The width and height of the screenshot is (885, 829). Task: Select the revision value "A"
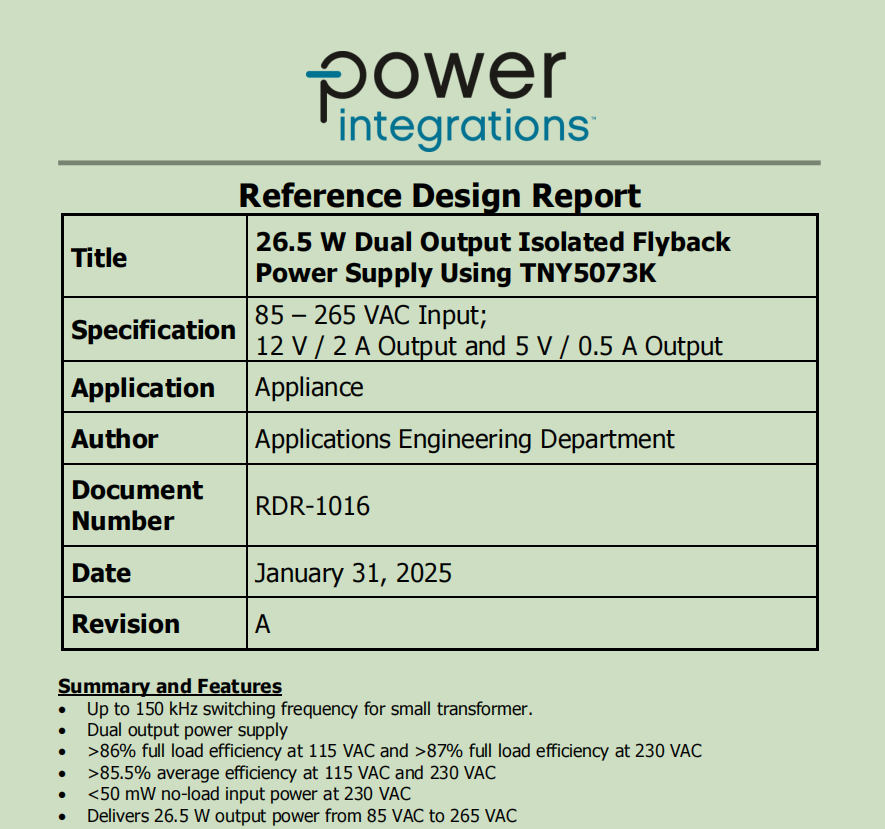(x=262, y=624)
